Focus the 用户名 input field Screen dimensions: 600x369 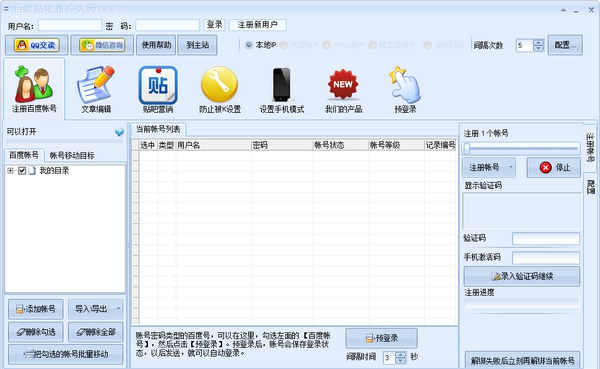point(70,26)
